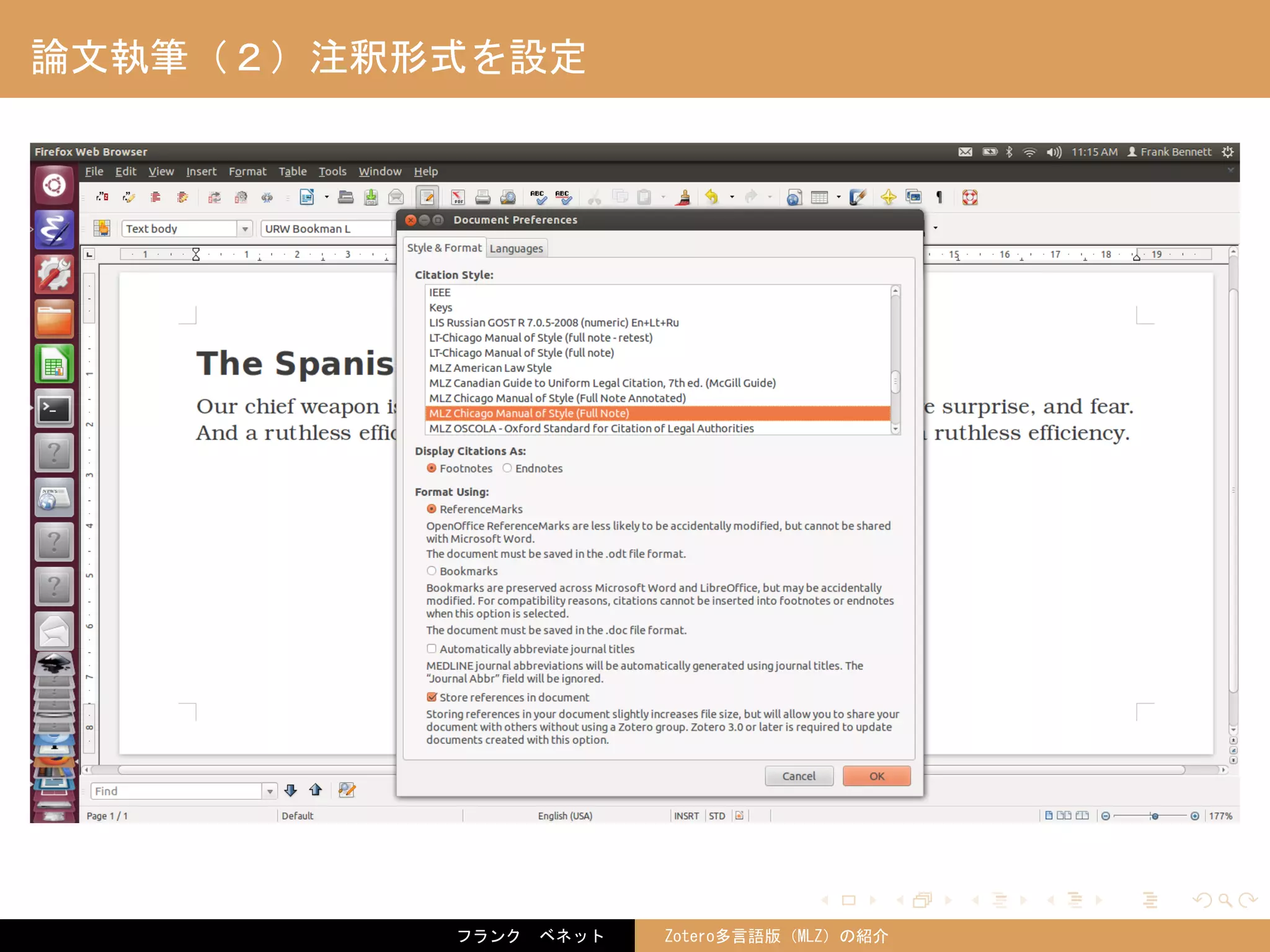Open the URW Bookman L font box
Viewport: 1270px width, 952px height.
pos(327,229)
